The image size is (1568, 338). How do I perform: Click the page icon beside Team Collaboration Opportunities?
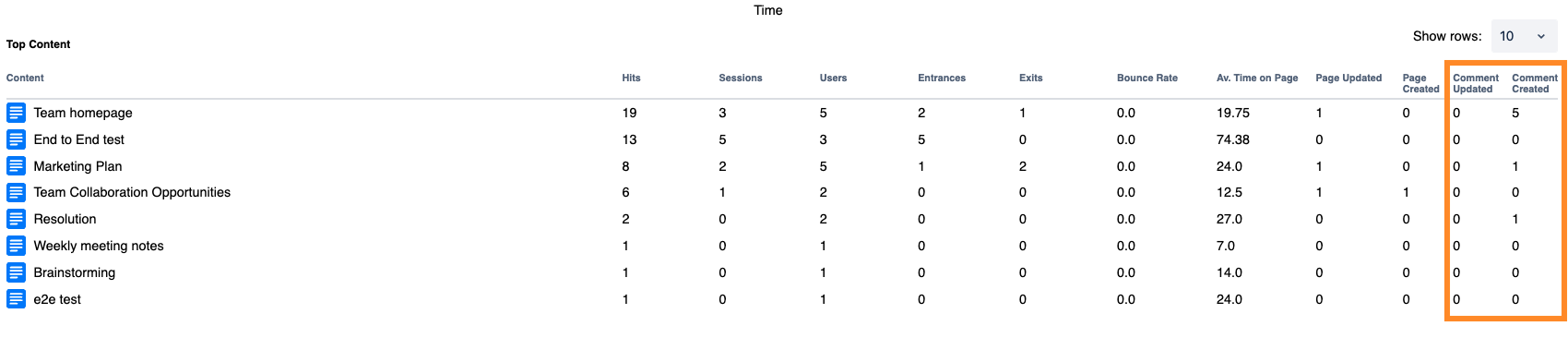(17, 192)
